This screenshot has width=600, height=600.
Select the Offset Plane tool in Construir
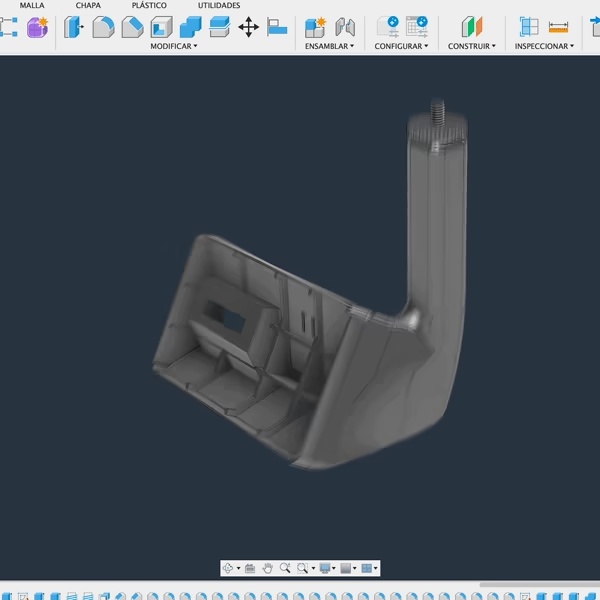472,27
